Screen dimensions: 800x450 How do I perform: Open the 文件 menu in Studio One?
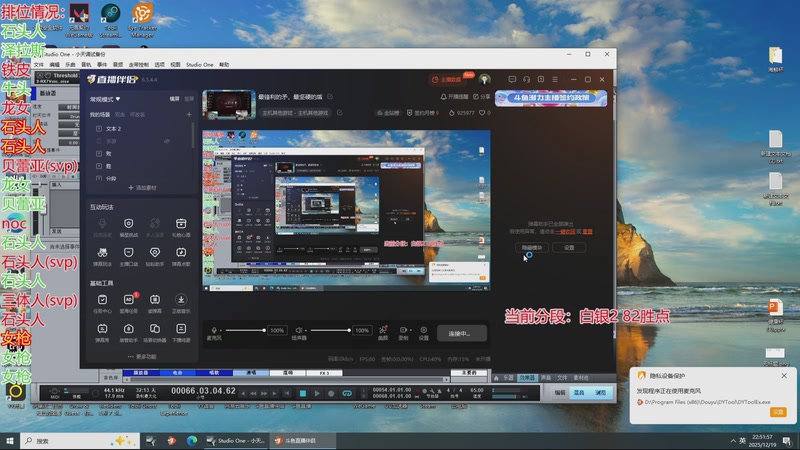tap(39, 65)
